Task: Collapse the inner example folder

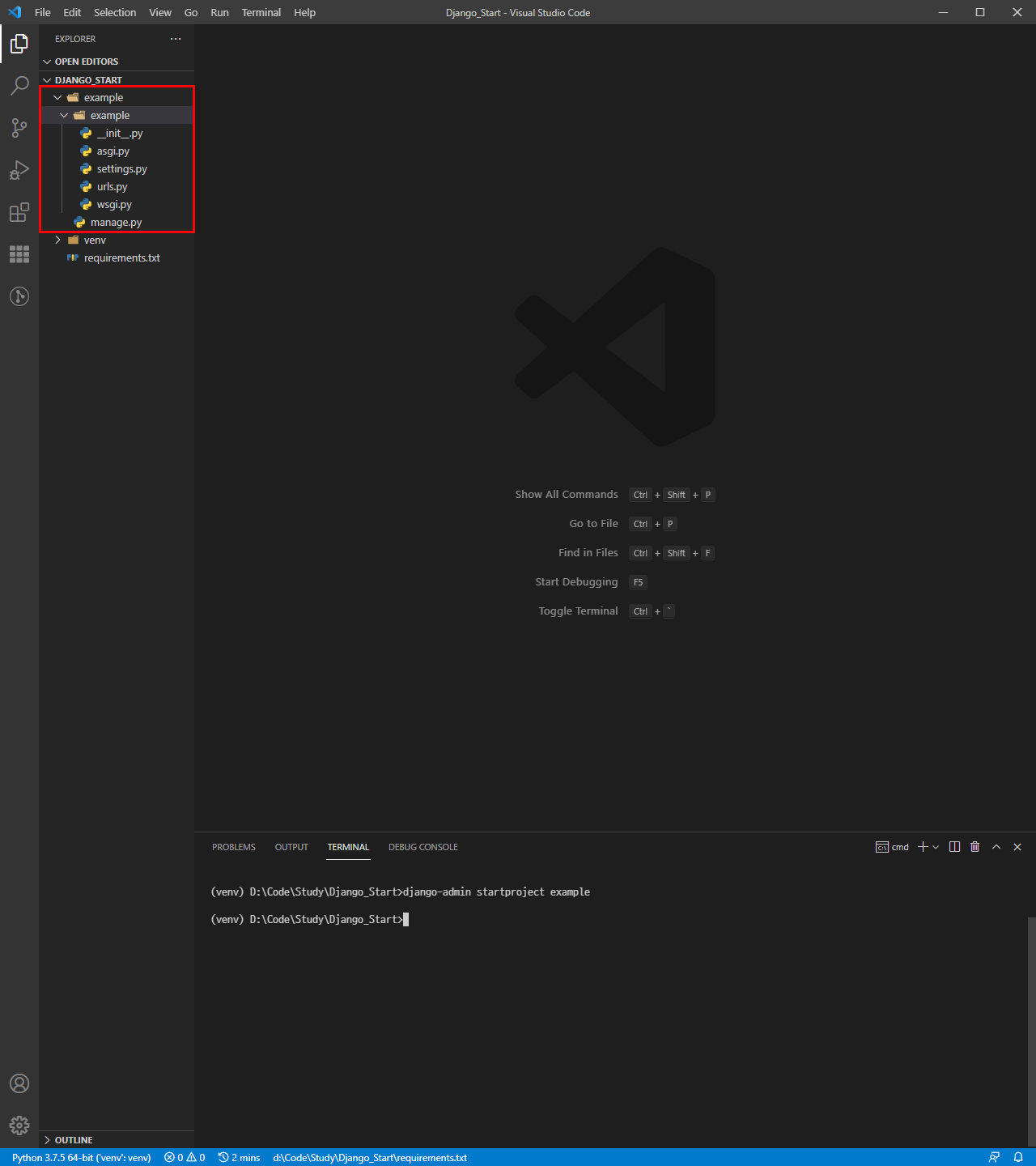Action: click(117, 116)
